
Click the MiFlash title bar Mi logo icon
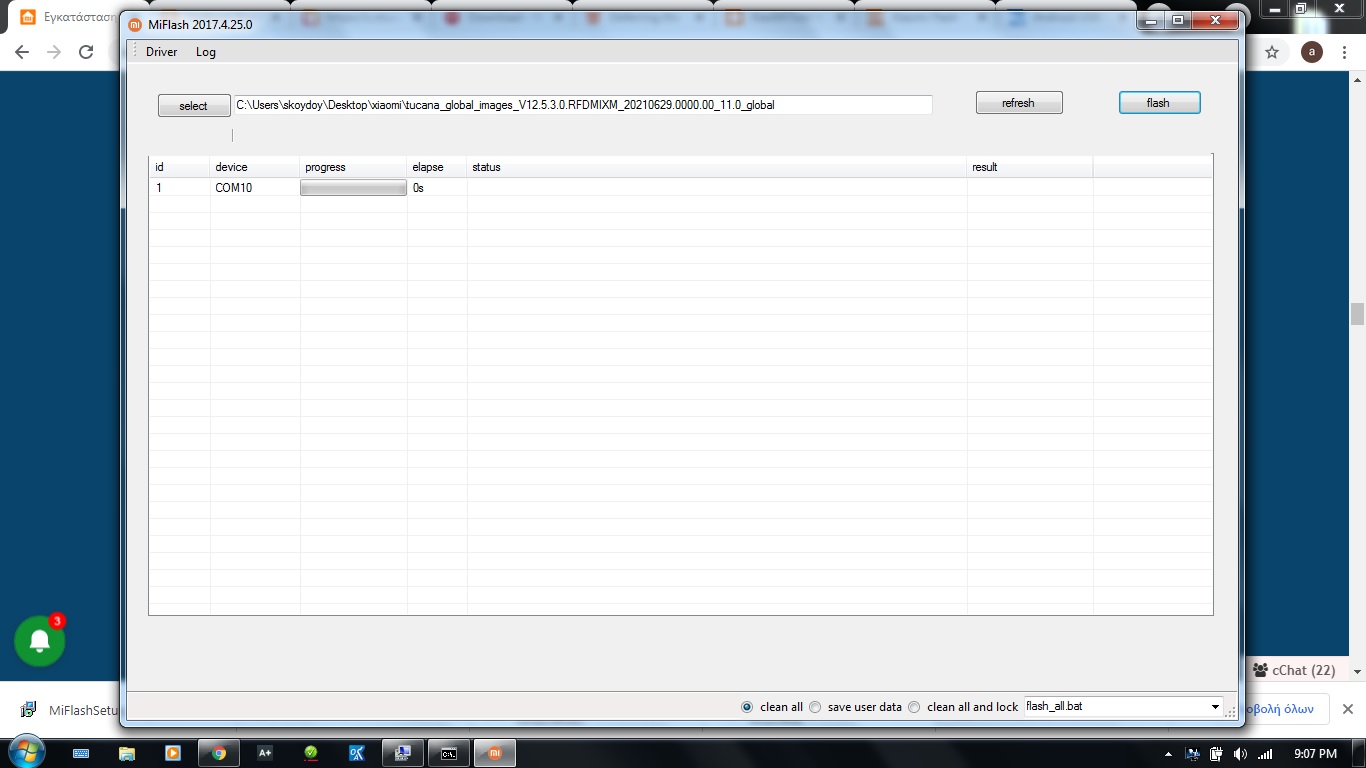(x=136, y=24)
